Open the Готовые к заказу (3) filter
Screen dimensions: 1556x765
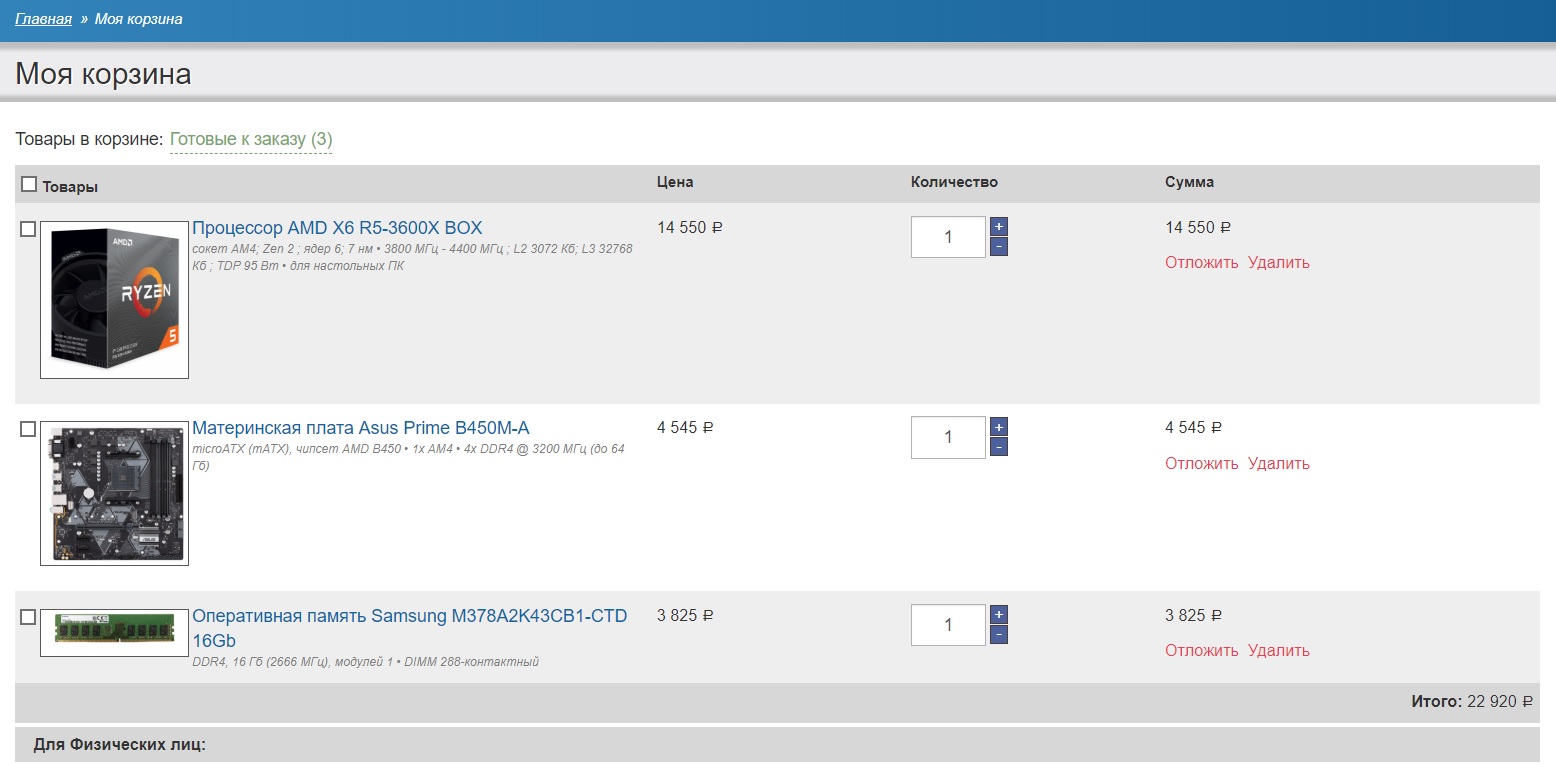[251, 139]
